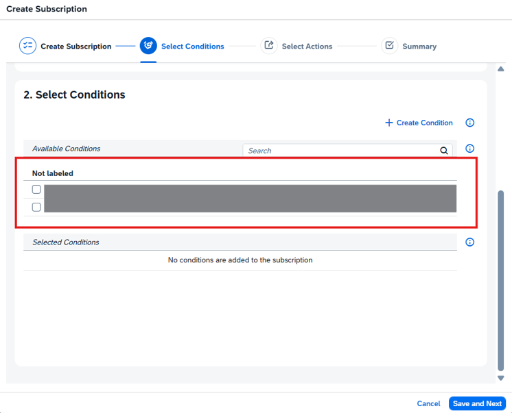
Task: Click the scrollbar down arrow
Action: click(501, 378)
